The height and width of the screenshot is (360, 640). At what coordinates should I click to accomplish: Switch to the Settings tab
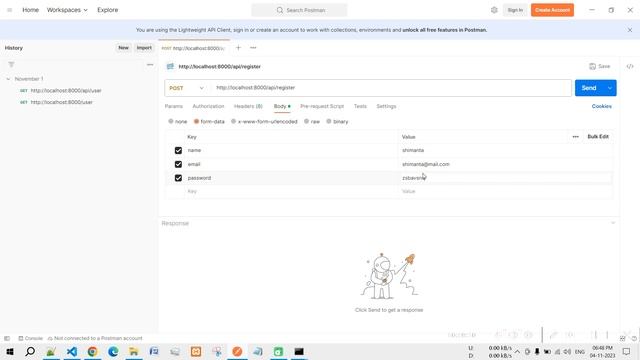(x=386, y=106)
